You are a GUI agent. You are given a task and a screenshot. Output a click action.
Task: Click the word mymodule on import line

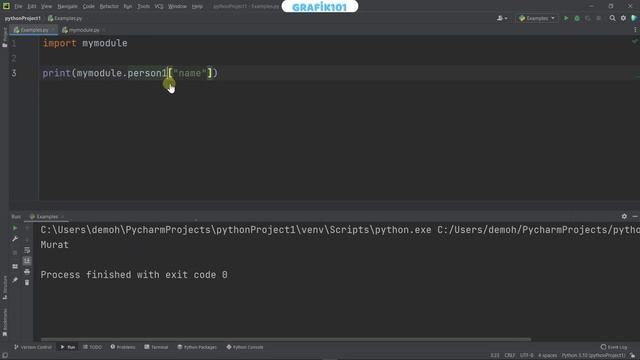coord(104,43)
